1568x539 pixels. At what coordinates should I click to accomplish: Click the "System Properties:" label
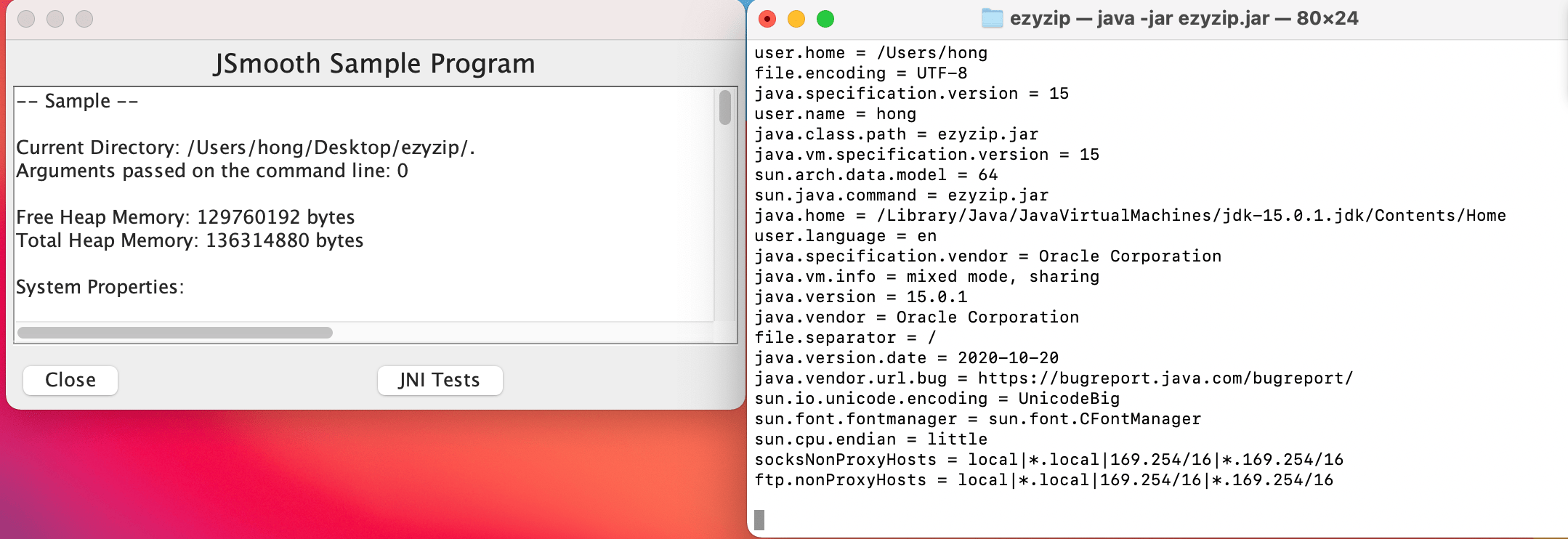(100, 287)
